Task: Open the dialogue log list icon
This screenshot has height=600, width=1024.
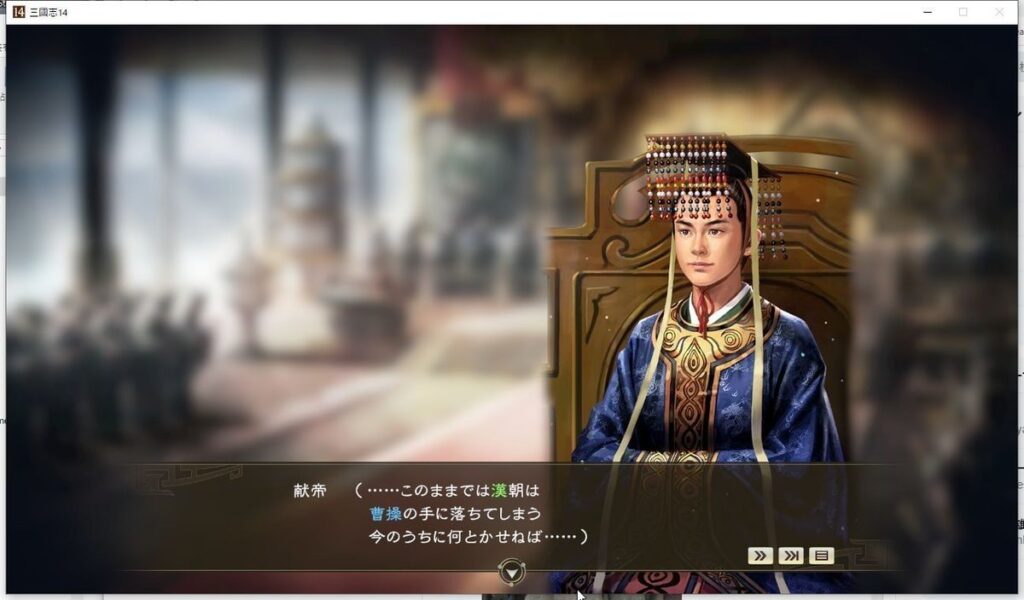Action: [822, 556]
